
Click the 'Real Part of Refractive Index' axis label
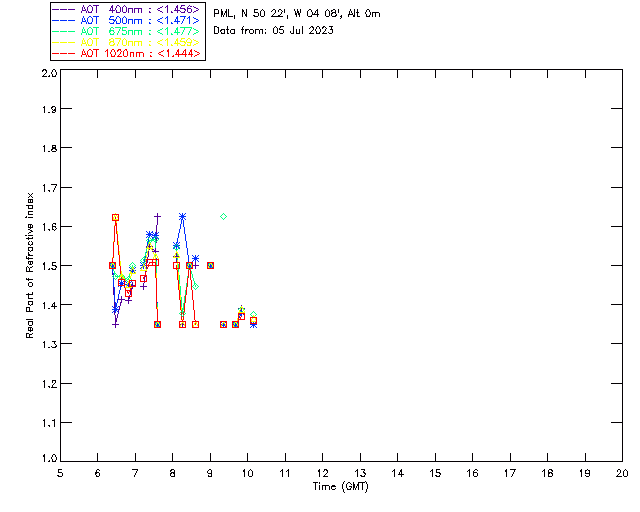tap(30, 264)
